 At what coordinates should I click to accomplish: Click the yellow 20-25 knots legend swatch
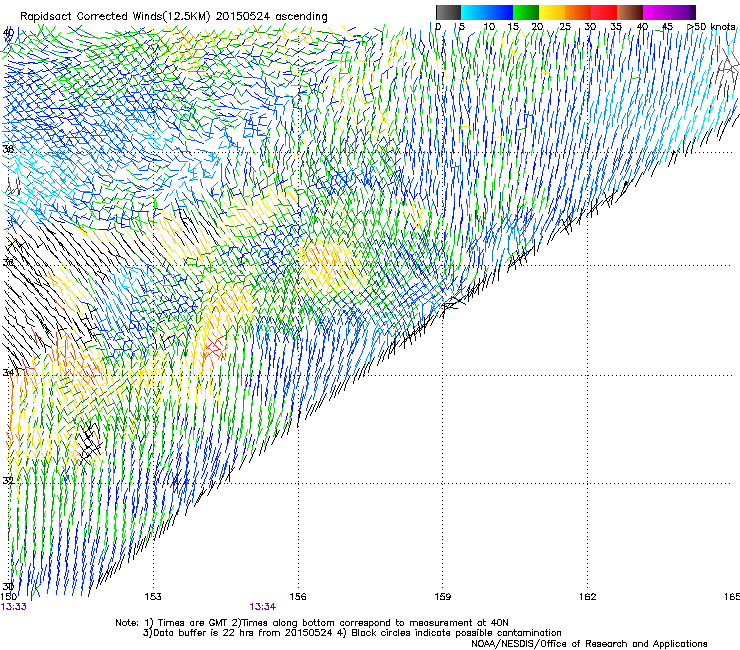pos(552,12)
